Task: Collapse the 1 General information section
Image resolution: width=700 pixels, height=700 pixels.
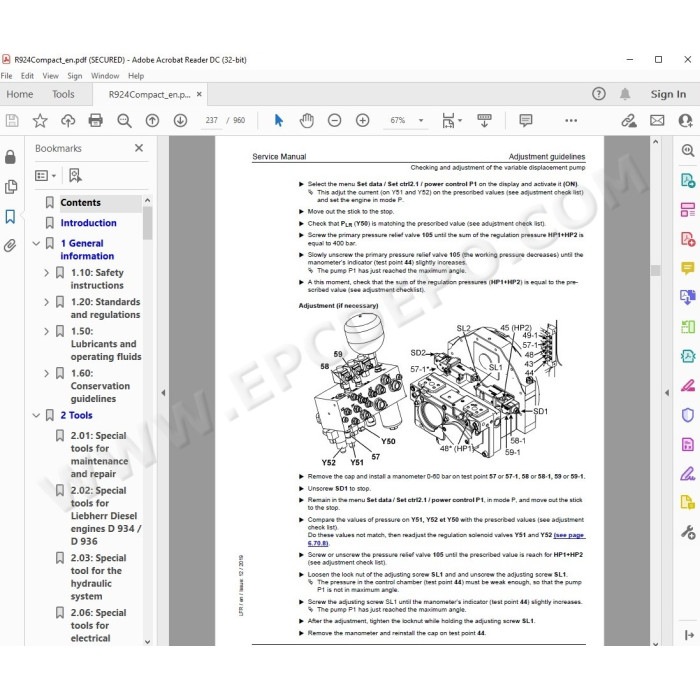Action: click(x=36, y=243)
